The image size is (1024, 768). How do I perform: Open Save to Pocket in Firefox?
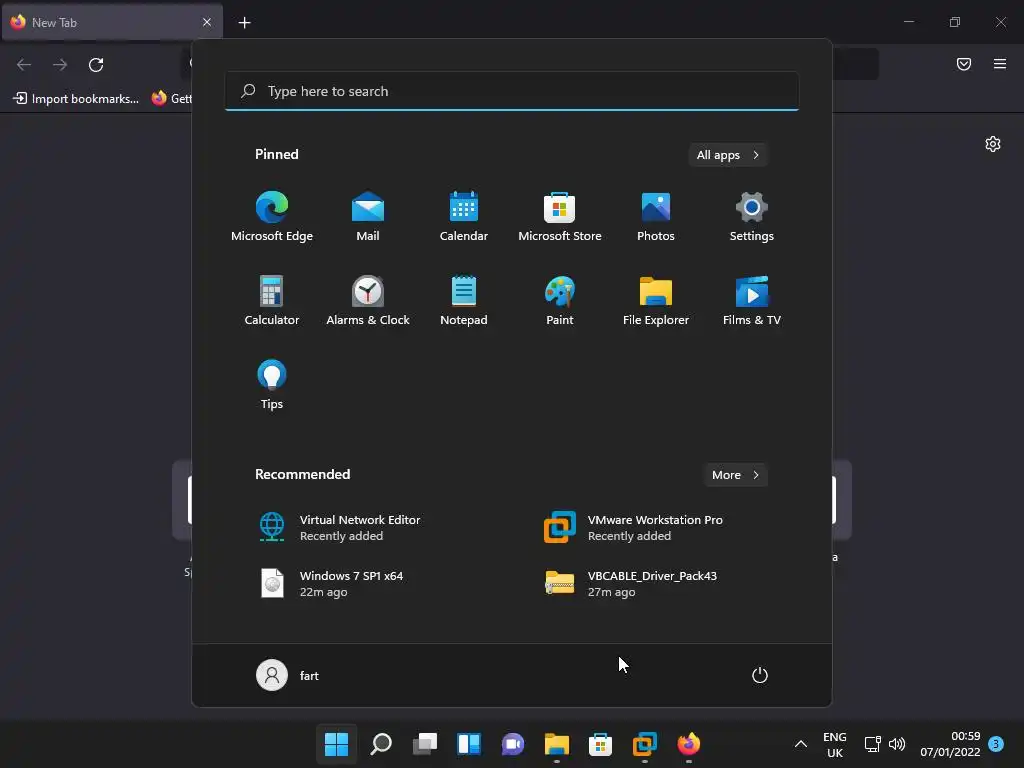click(964, 64)
